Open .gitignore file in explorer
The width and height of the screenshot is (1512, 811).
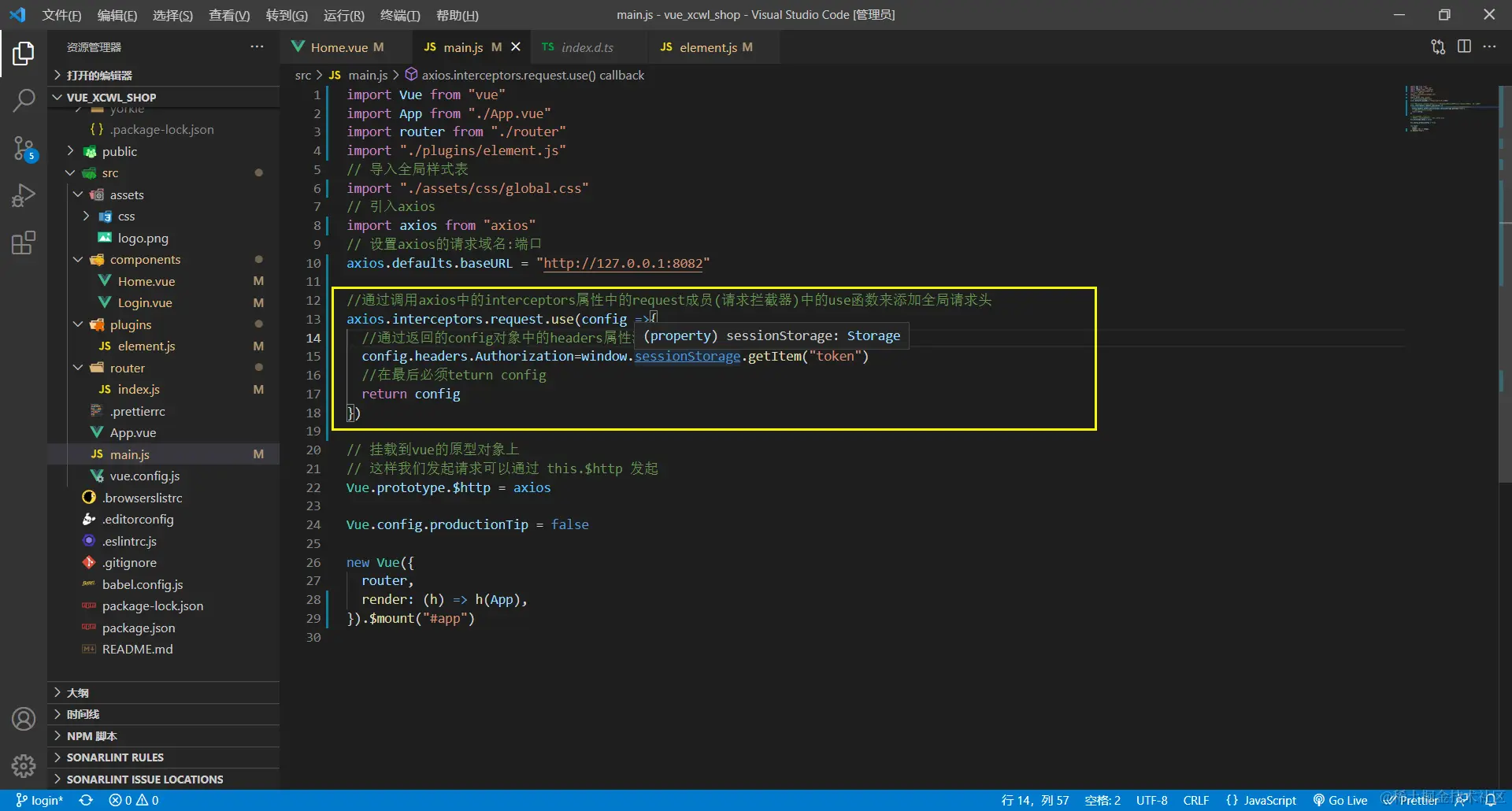click(x=129, y=562)
